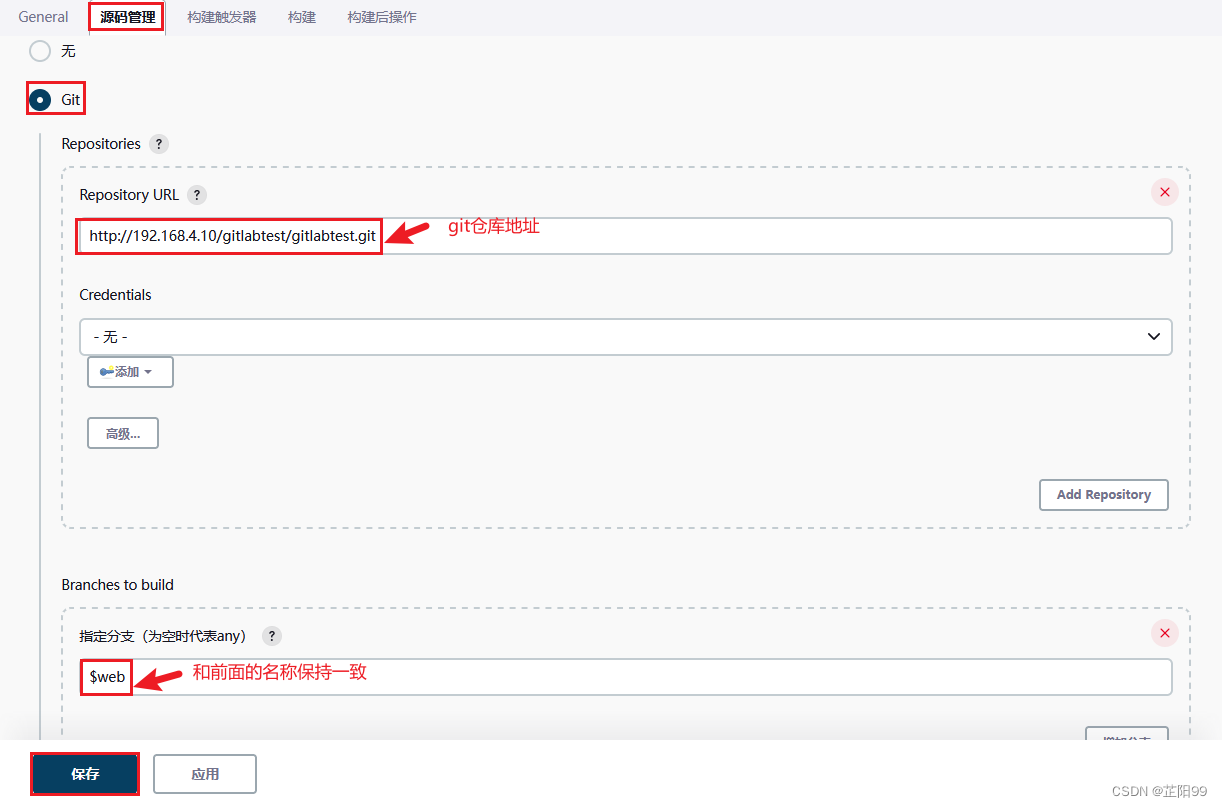Open the General tab
This screenshot has width=1222, height=807.
[x=43, y=17]
